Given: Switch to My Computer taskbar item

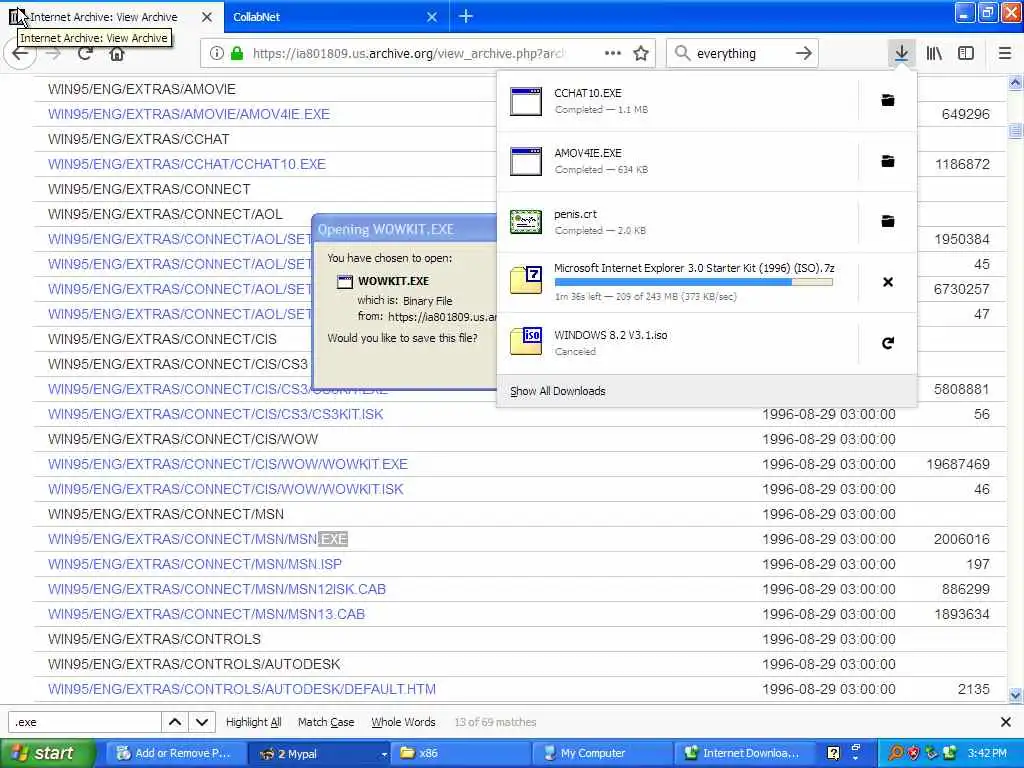Looking at the screenshot, I should [x=602, y=753].
